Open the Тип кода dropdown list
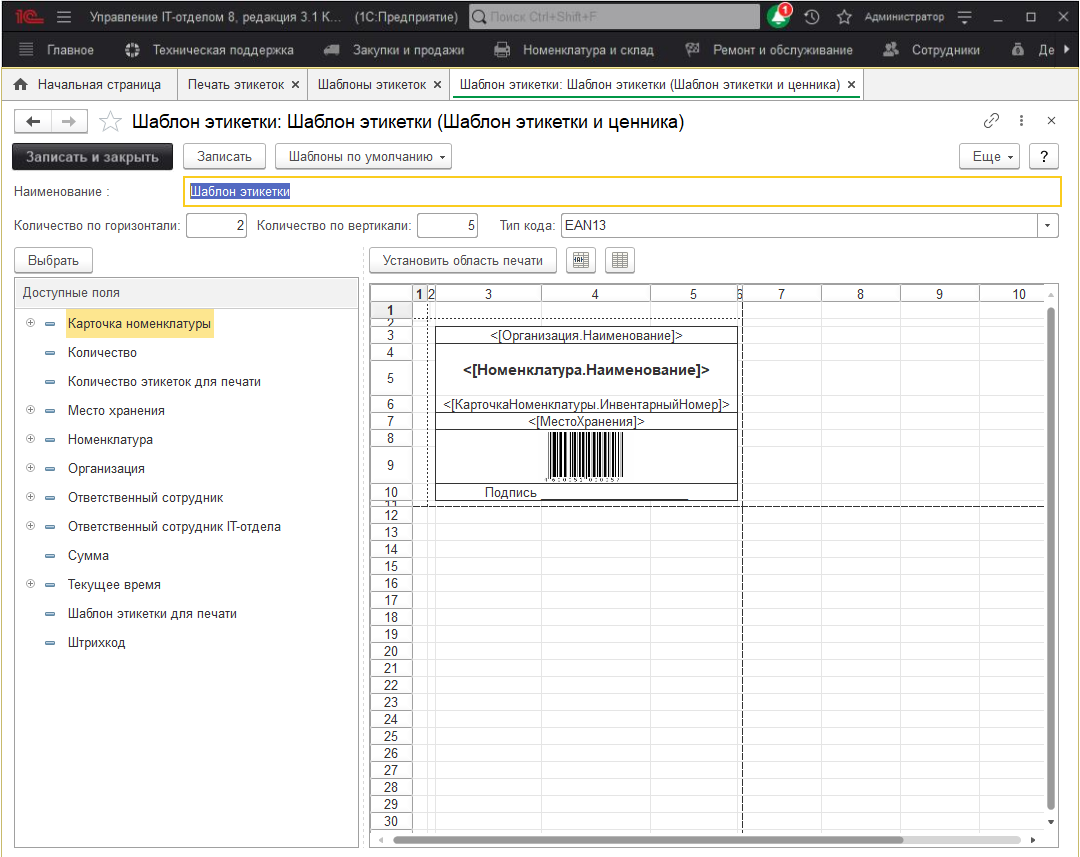Viewport: 1080px width, 857px height. pyautogui.click(x=1048, y=226)
